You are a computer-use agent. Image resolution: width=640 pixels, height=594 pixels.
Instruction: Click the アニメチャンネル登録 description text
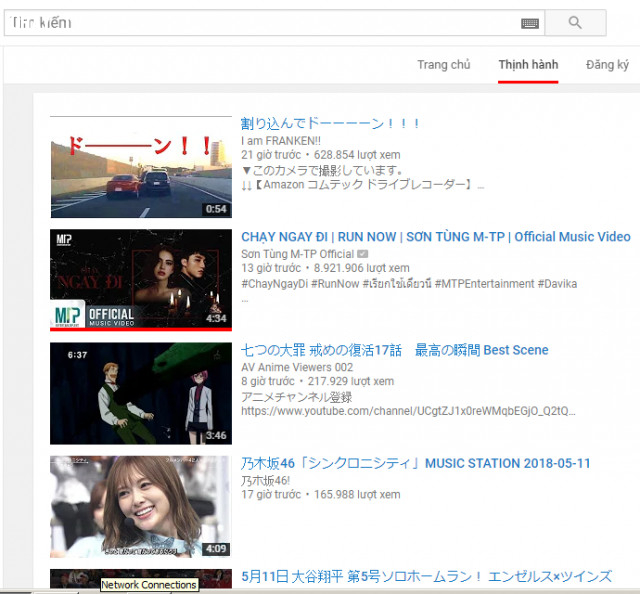(x=296, y=396)
